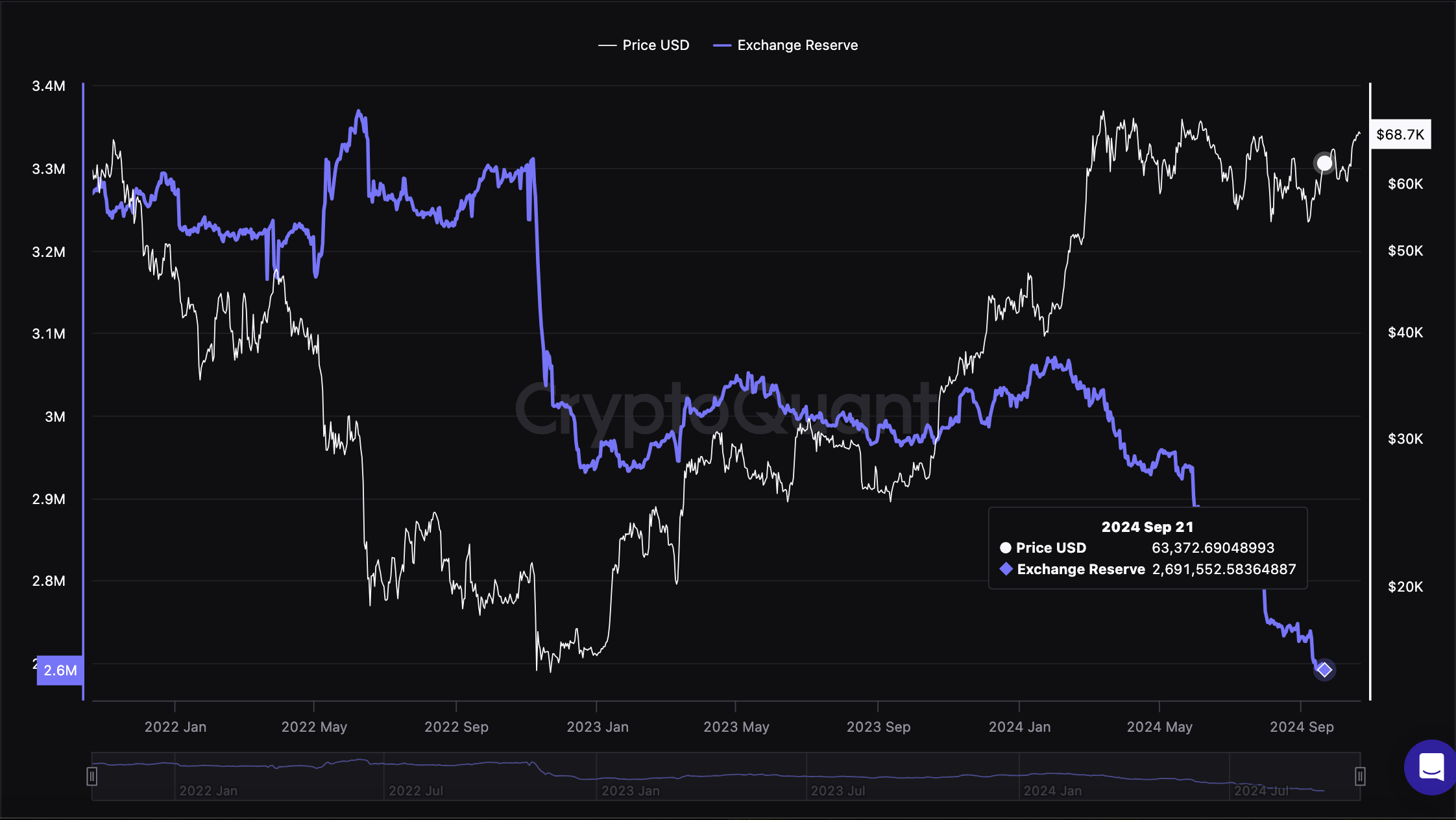
Task: Click the 2022 Sep x-axis label
Action: point(456,727)
